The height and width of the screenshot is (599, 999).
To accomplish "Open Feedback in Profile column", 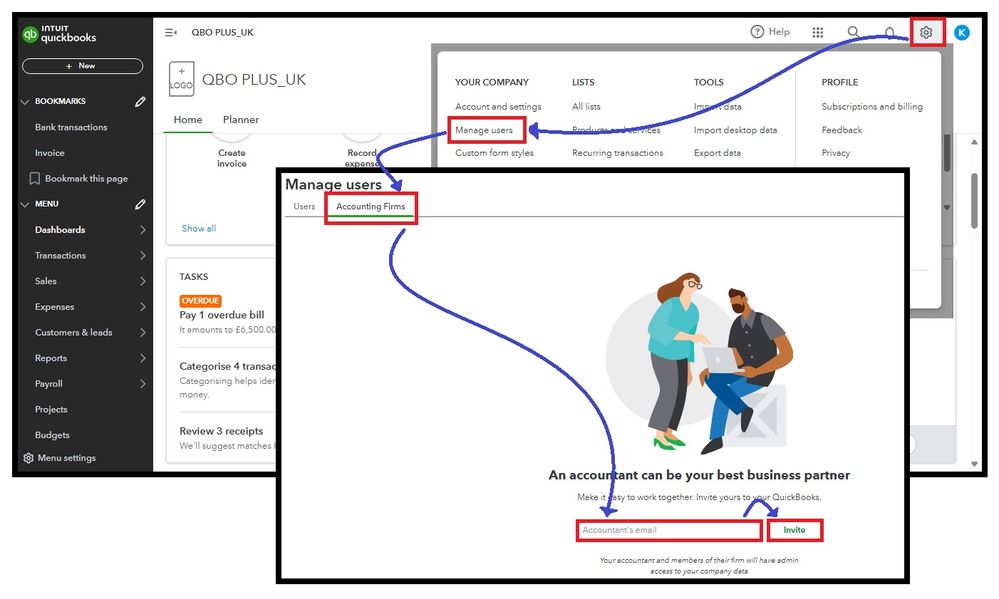I will point(842,130).
